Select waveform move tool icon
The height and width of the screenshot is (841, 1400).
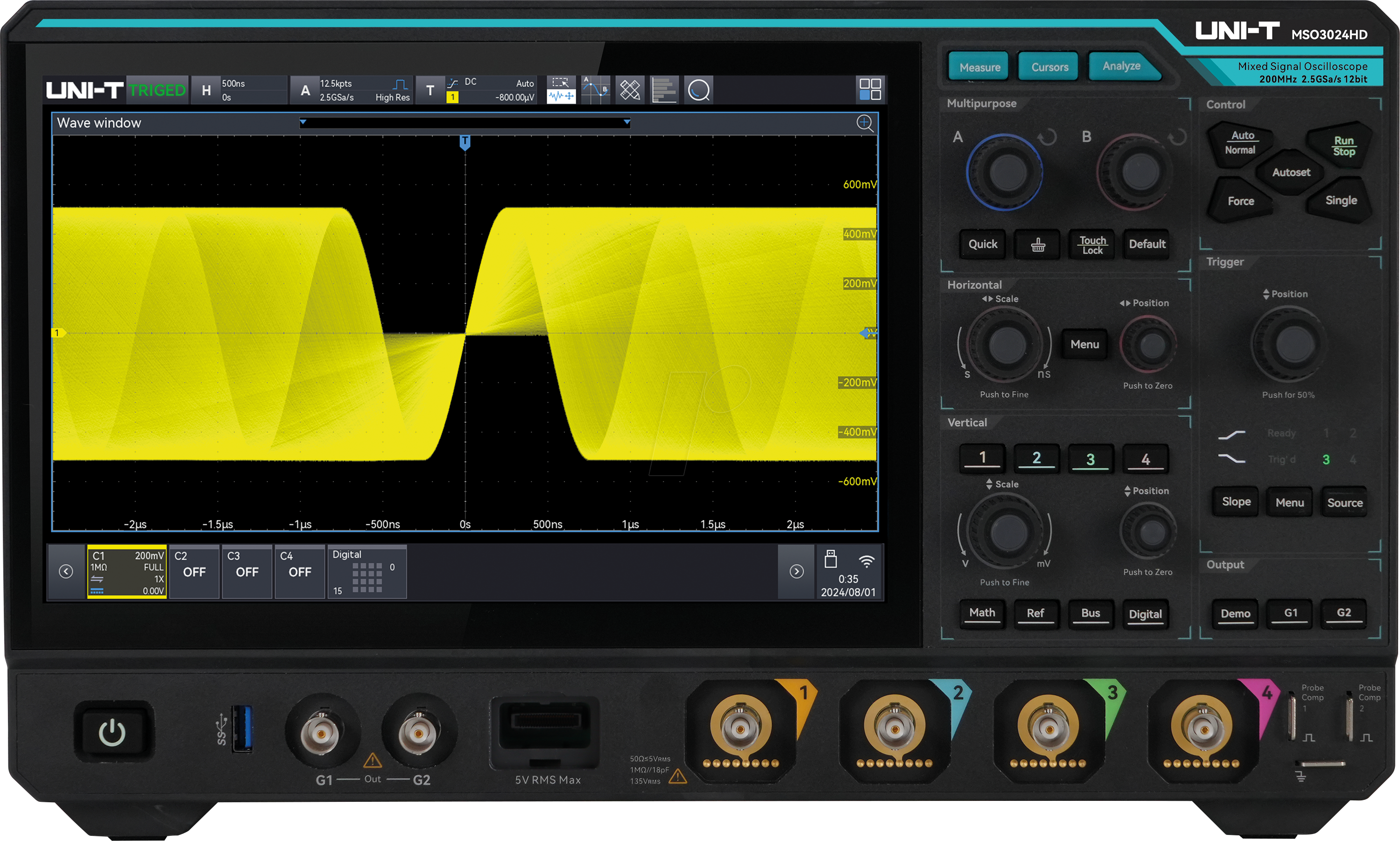click(561, 97)
